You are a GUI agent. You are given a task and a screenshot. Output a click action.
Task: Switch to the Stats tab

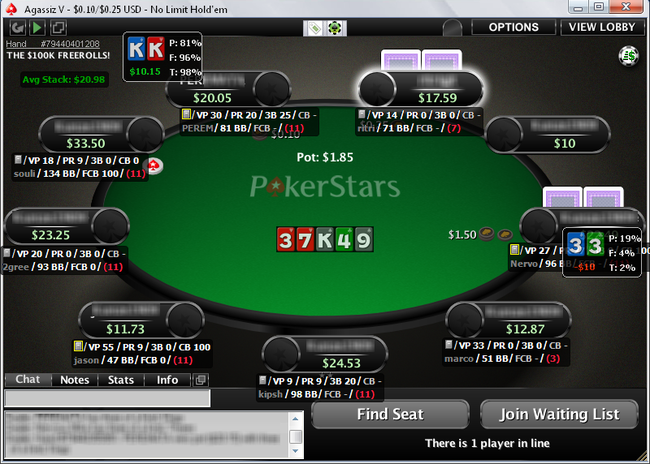pos(121,380)
